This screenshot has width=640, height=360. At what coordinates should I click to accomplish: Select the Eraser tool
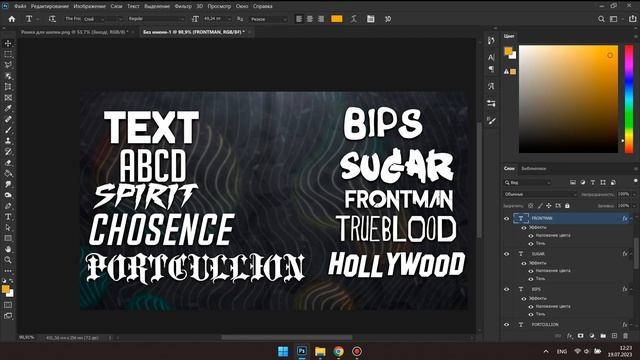pyautogui.click(x=8, y=162)
